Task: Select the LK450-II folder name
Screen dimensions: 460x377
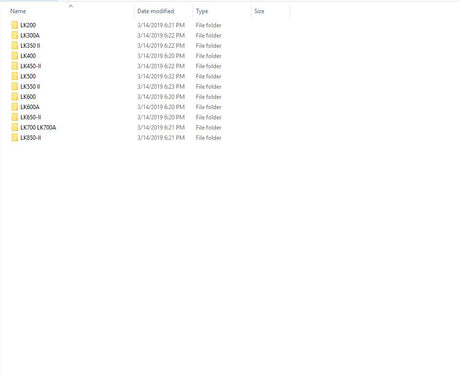Action: tap(31, 66)
